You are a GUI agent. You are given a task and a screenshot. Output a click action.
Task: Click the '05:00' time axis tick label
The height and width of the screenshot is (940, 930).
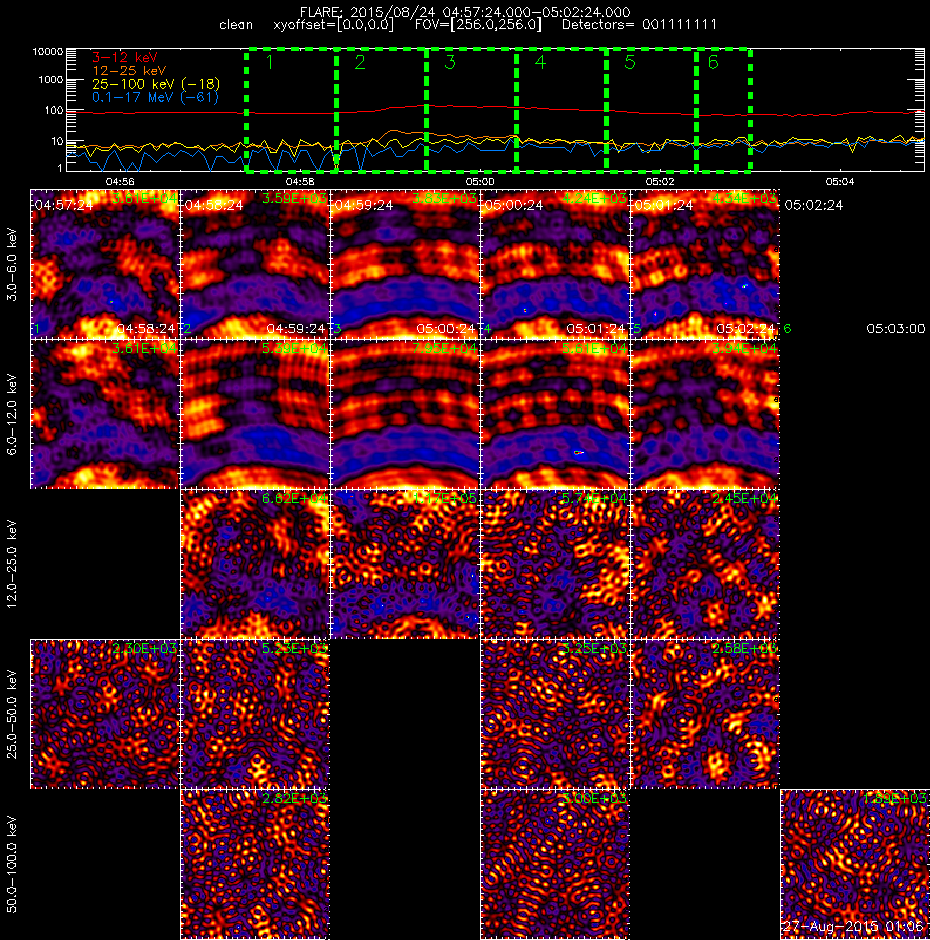click(x=480, y=181)
